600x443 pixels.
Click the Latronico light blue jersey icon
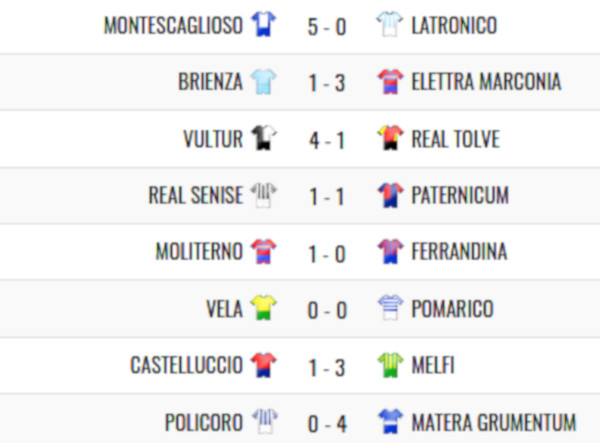(390, 24)
